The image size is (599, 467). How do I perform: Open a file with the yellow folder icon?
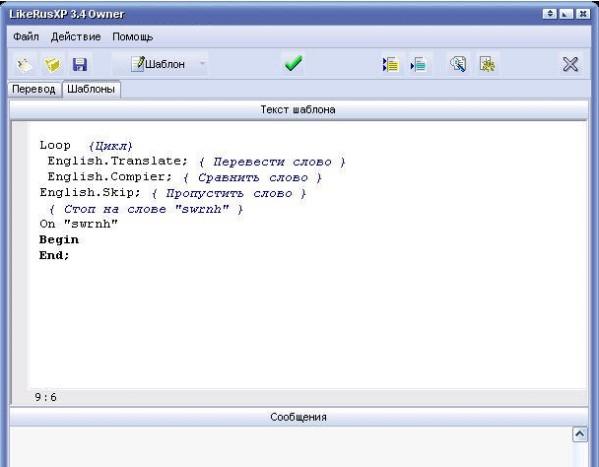tap(52, 64)
